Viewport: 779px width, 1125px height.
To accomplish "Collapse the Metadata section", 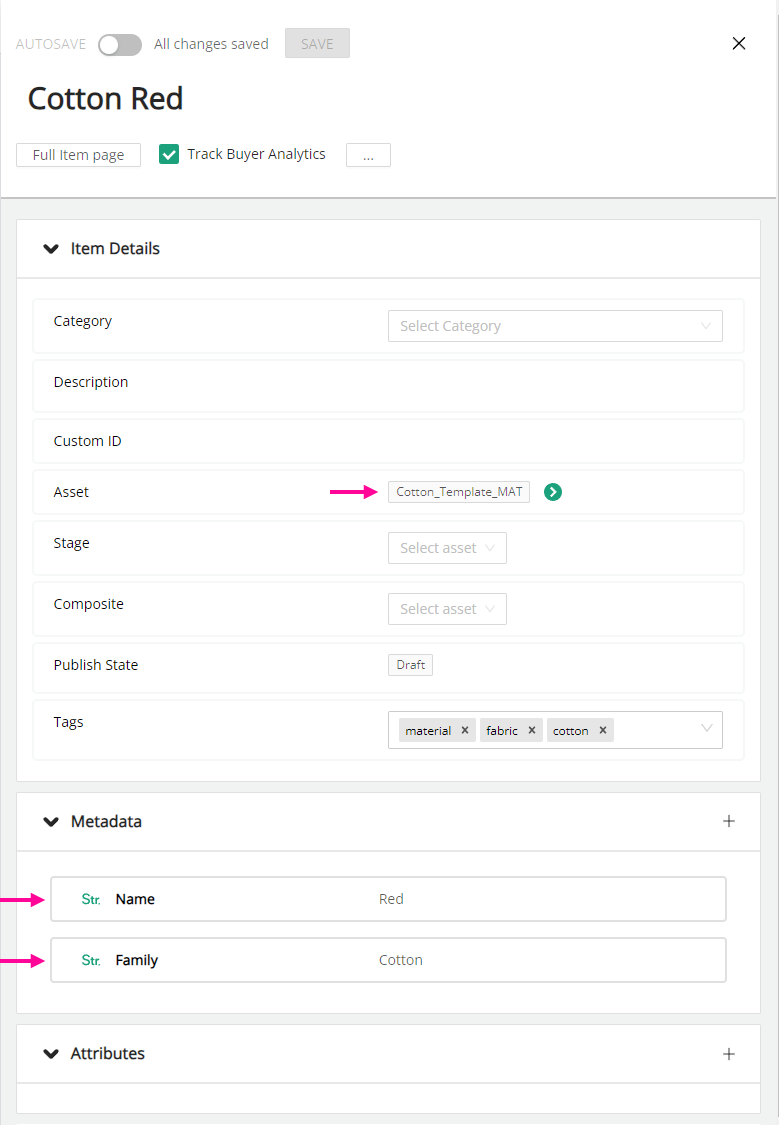I will pyautogui.click(x=51, y=822).
